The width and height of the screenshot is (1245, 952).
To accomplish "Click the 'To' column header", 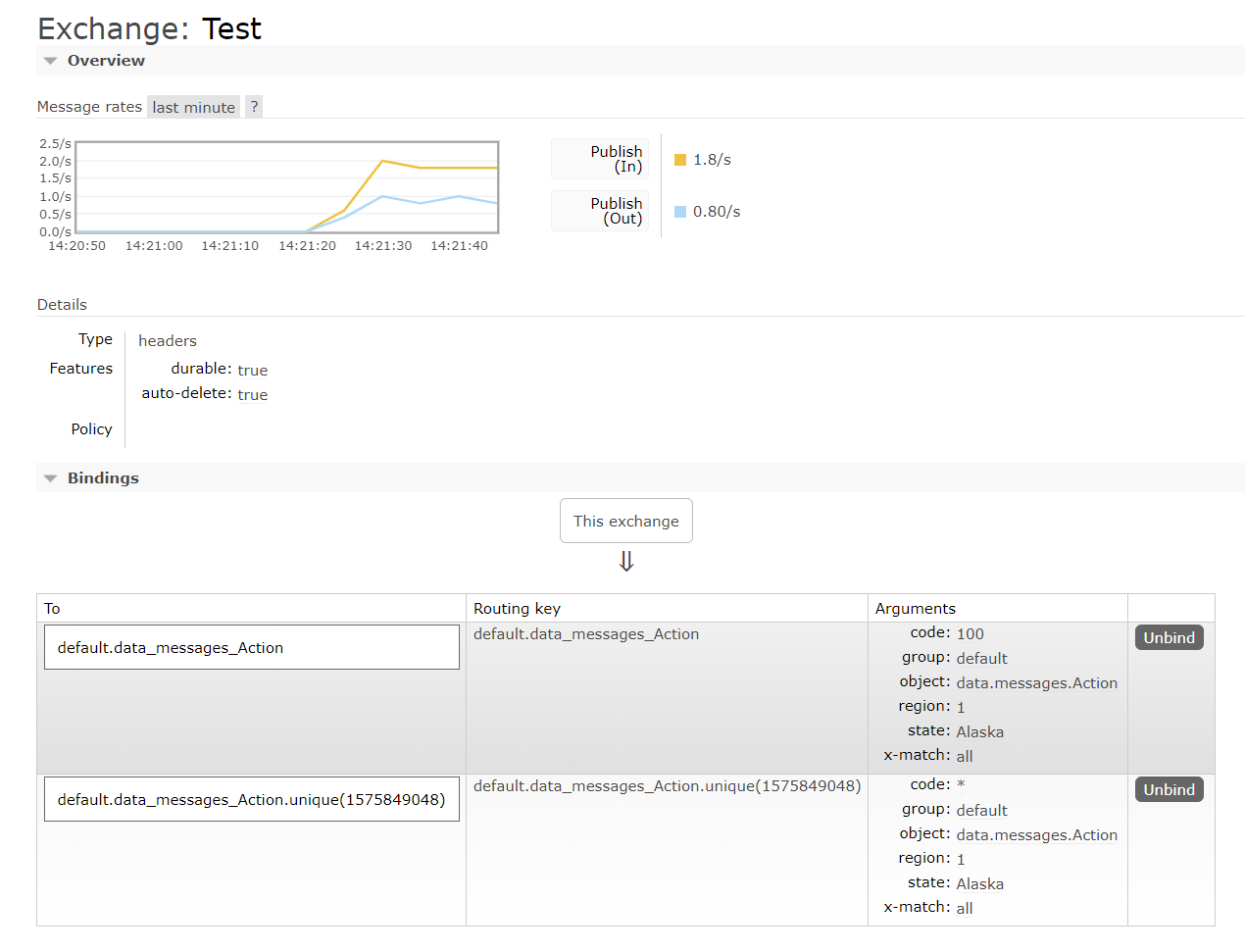I will [51, 608].
